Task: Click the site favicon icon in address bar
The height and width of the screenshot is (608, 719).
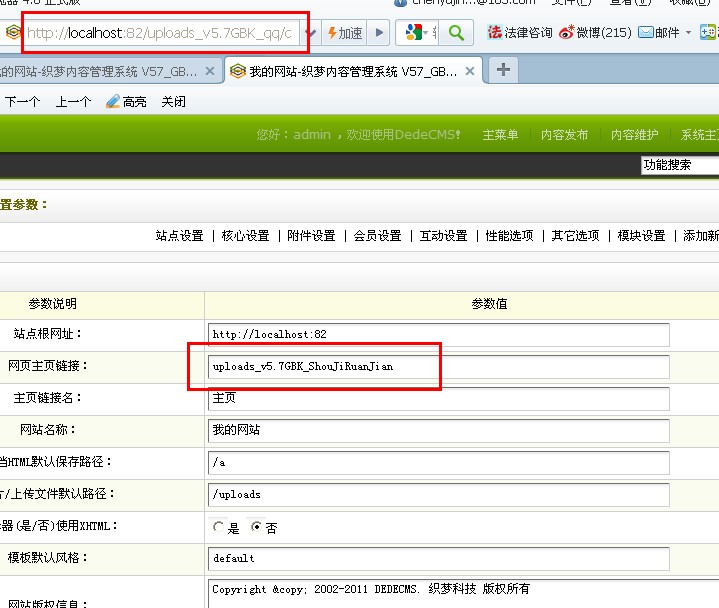Action: 13,33
